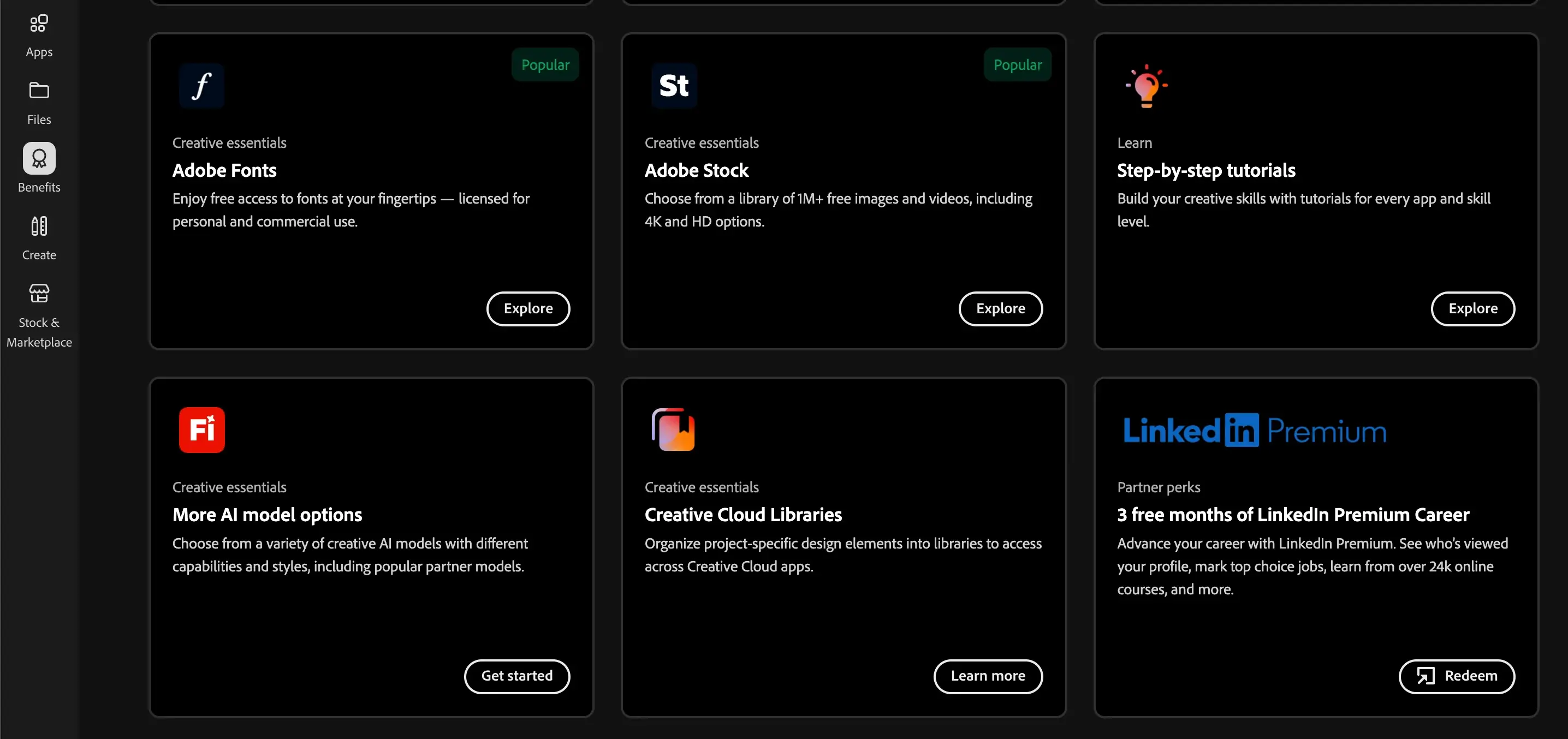Click 'Build your creative skills' description
1568x739 pixels.
pyautogui.click(x=1303, y=210)
